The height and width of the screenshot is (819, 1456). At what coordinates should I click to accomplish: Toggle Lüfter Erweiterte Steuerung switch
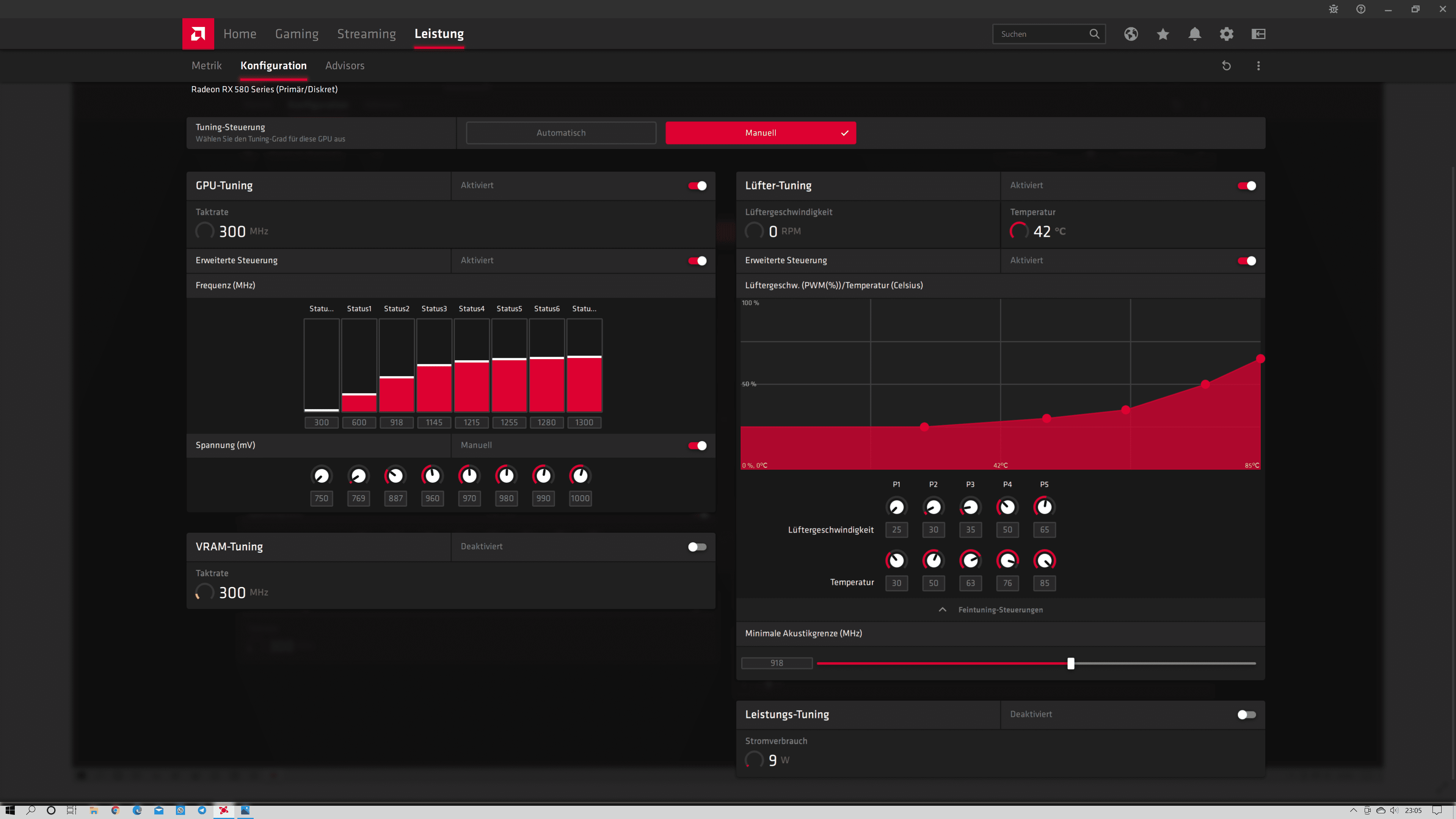1246,260
